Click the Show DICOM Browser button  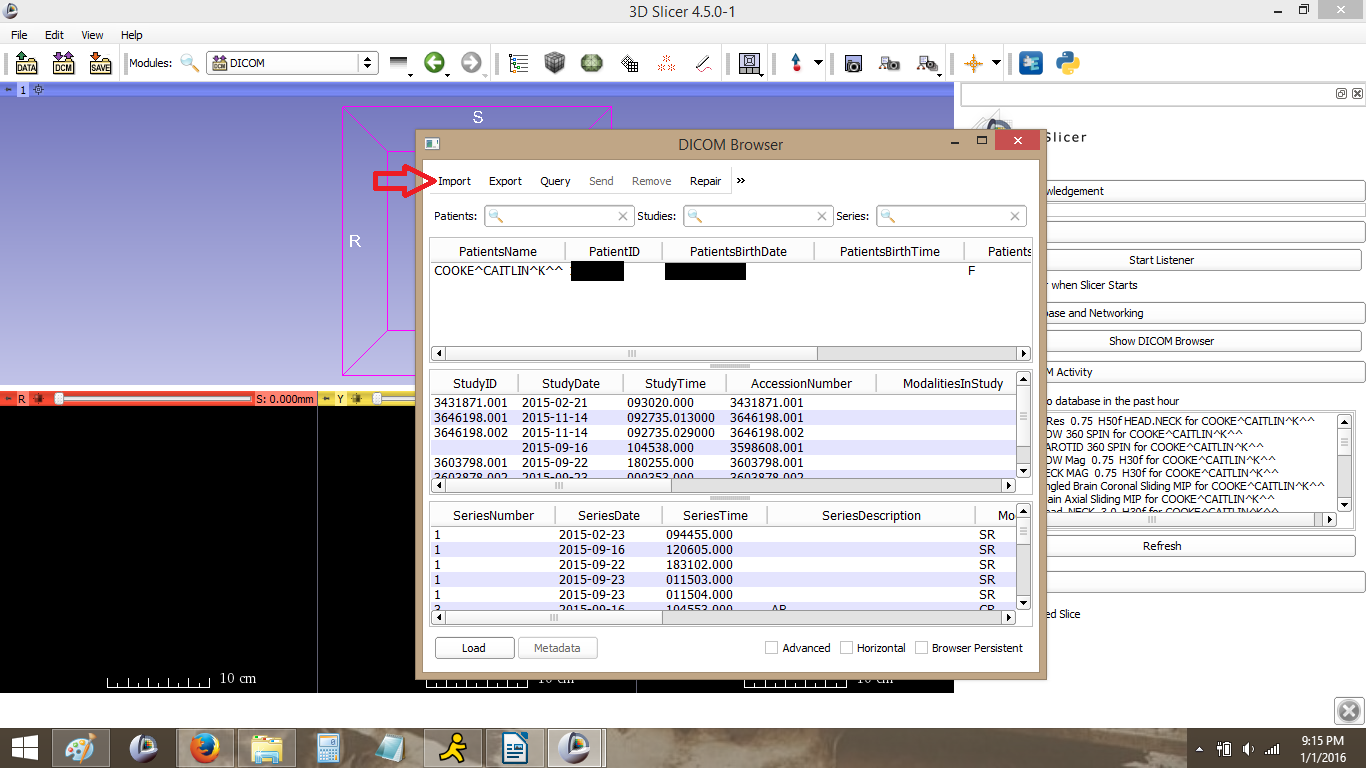coord(1161,341)
